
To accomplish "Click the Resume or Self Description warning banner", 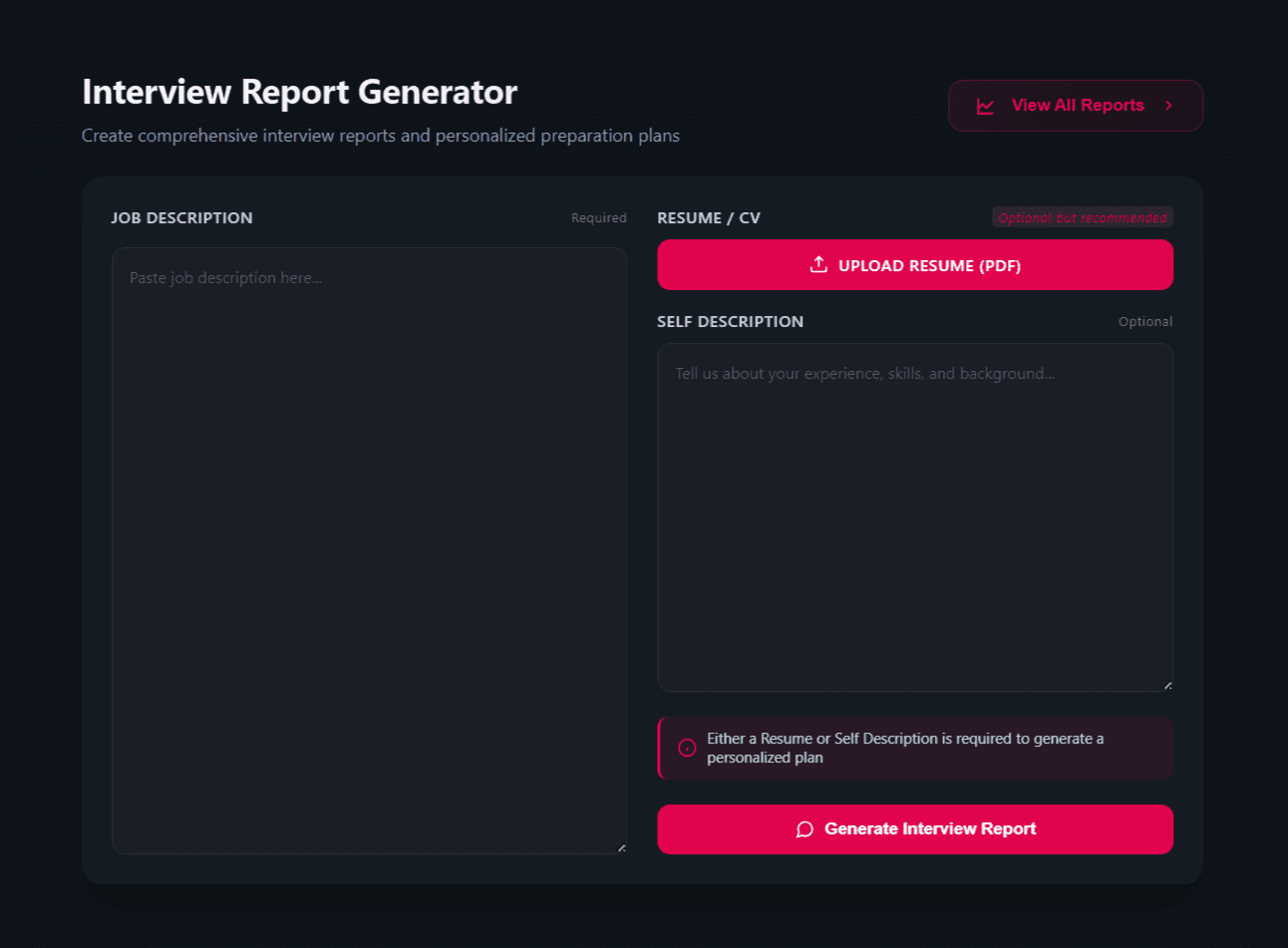I will coord(914,748).
